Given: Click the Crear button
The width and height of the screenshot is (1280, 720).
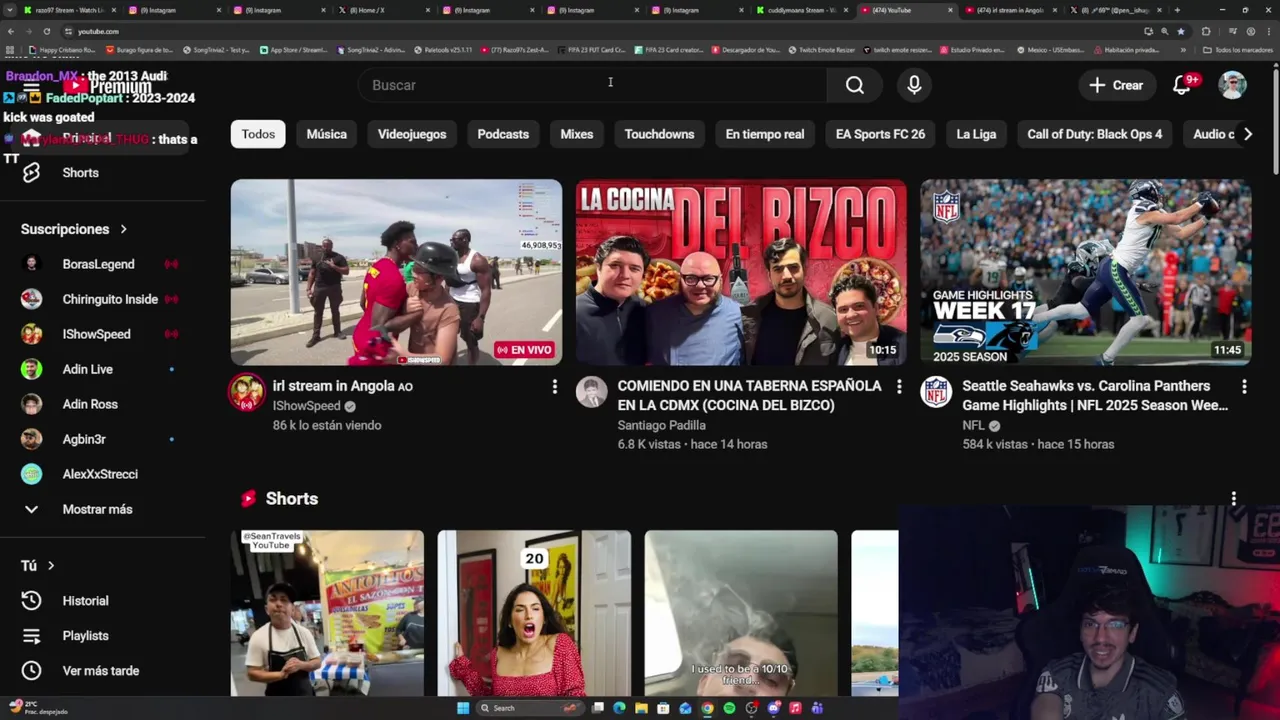Looking at the screenshot, I should pos(1117,85).
